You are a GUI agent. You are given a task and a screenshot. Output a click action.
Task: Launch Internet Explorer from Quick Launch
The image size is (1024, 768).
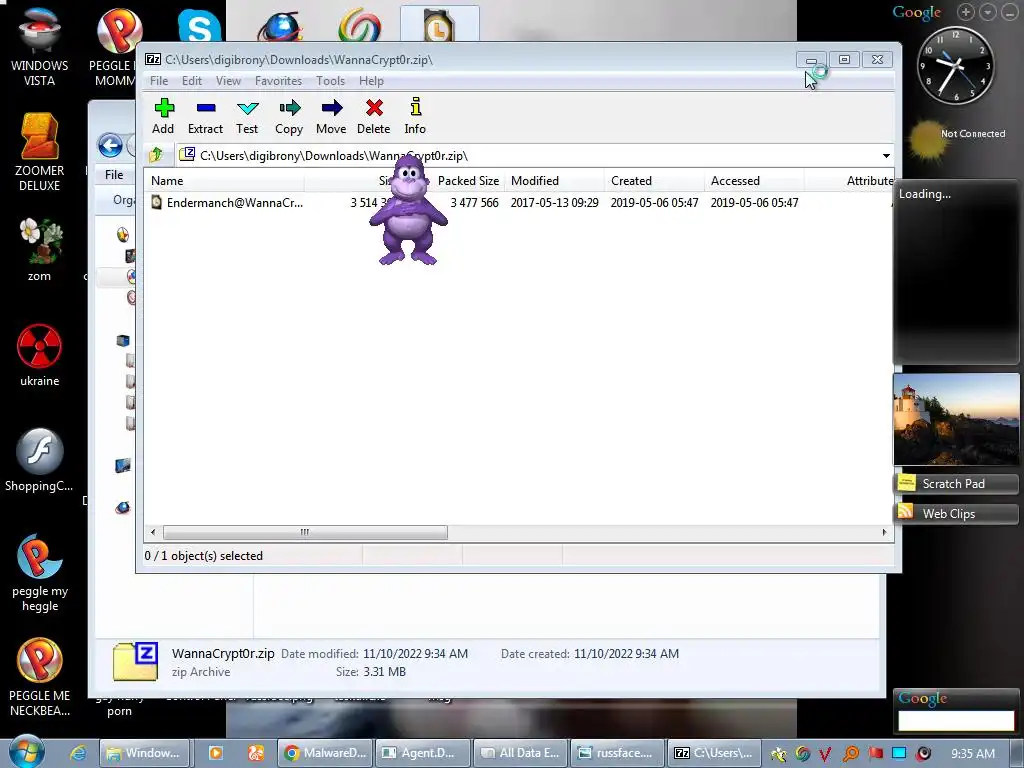tap(78, 753)
